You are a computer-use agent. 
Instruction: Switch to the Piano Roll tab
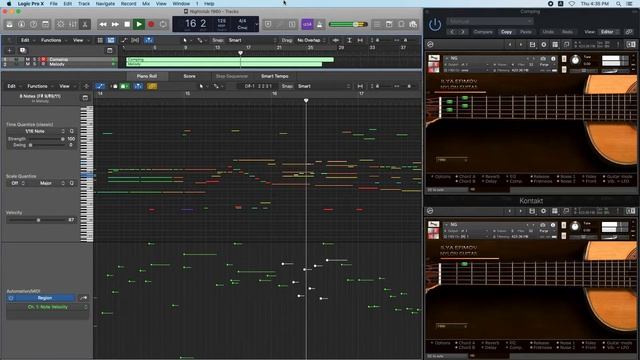(x=147, y=76)
